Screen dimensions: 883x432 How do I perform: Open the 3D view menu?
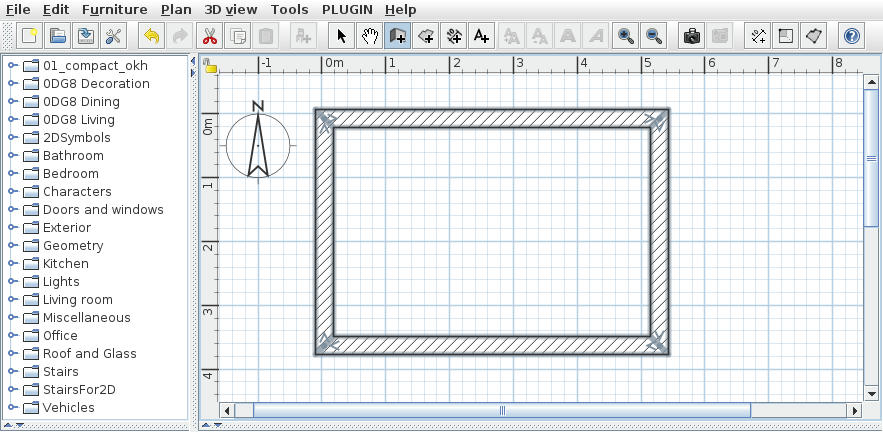[230, 10]
